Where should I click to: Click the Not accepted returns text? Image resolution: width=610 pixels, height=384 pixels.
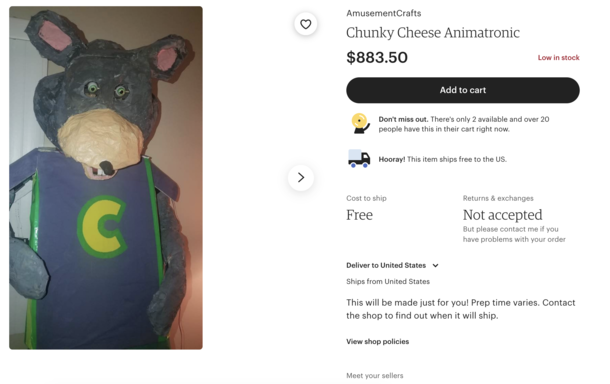(x=502, y=215)
